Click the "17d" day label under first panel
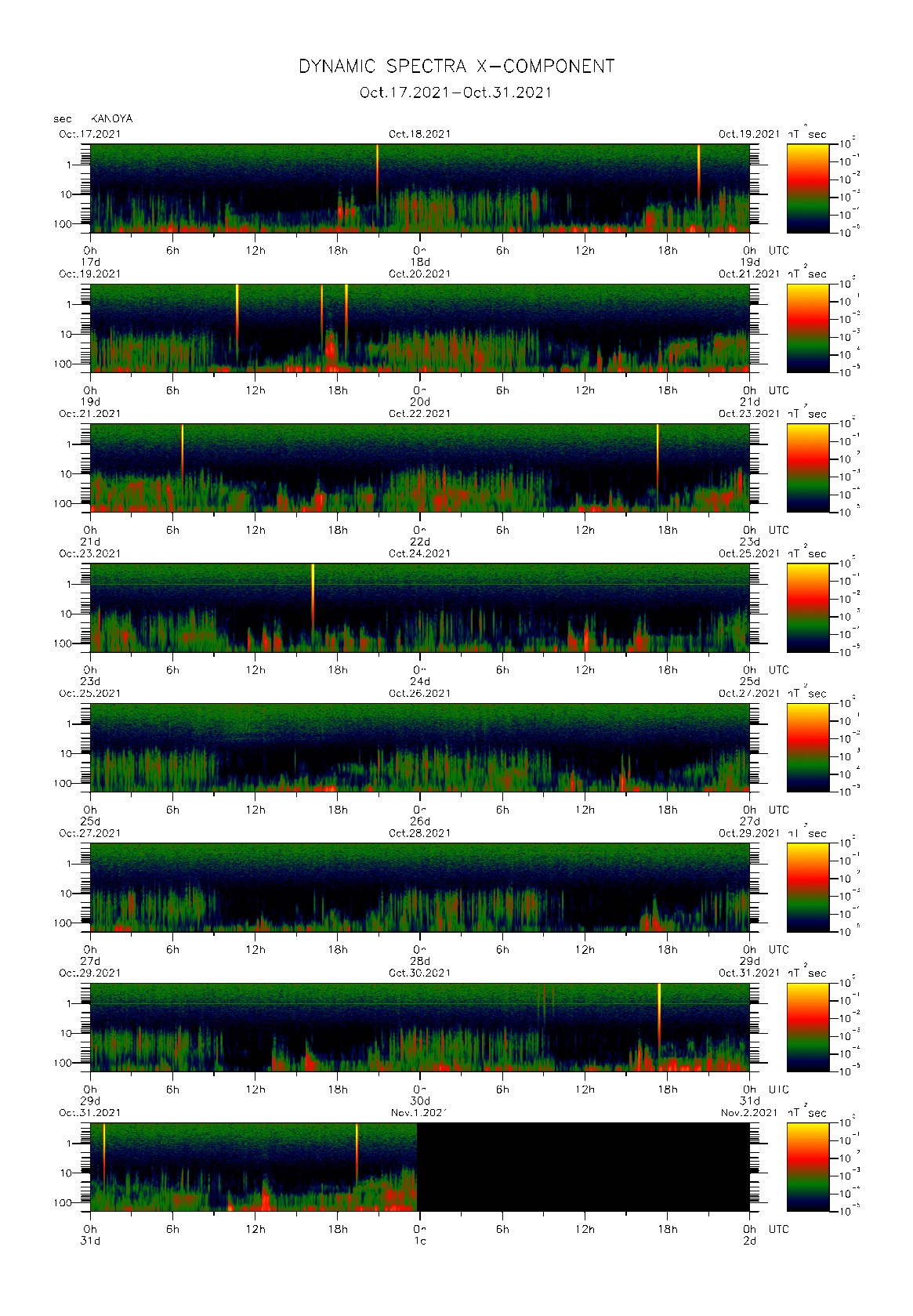Image resolution: width=913 pixels, height=1316 pixels. [x=90, y=262]
